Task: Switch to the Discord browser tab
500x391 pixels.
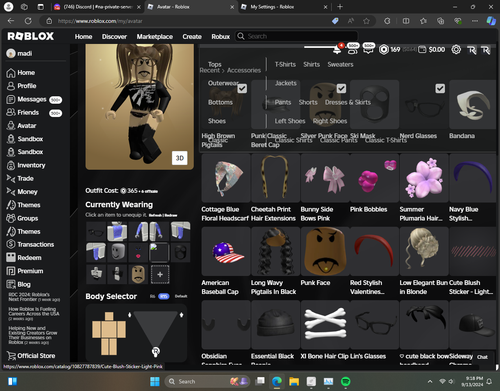Action: (x=97, y=7)
